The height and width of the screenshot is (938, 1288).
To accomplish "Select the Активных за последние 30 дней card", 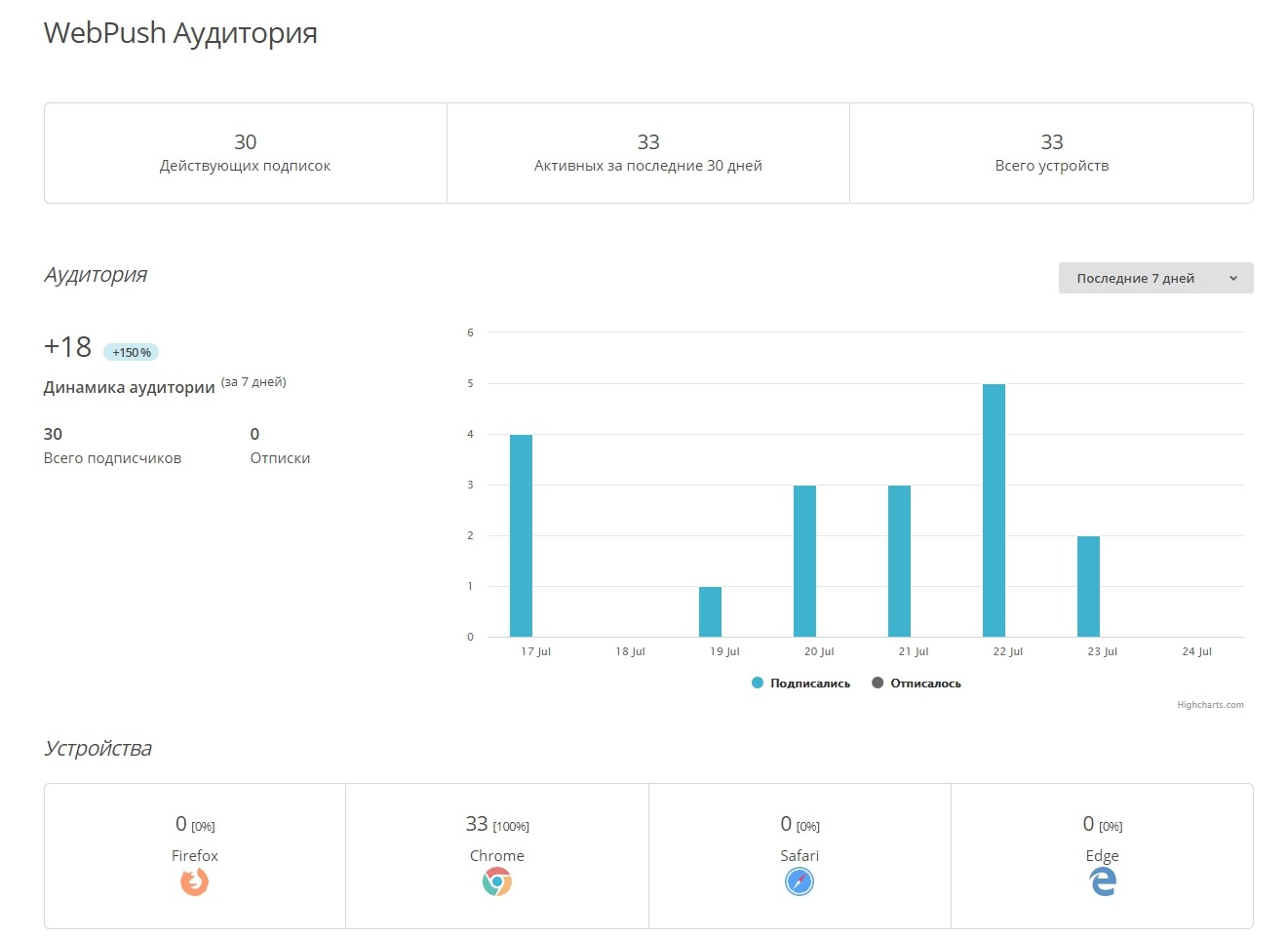I will (x=648, y=153).
